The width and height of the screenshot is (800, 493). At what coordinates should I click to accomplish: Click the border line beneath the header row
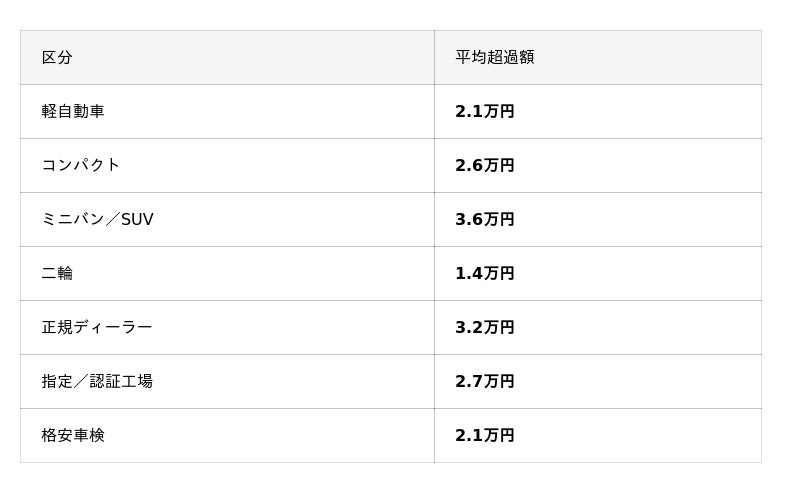(x=390, y=85)
